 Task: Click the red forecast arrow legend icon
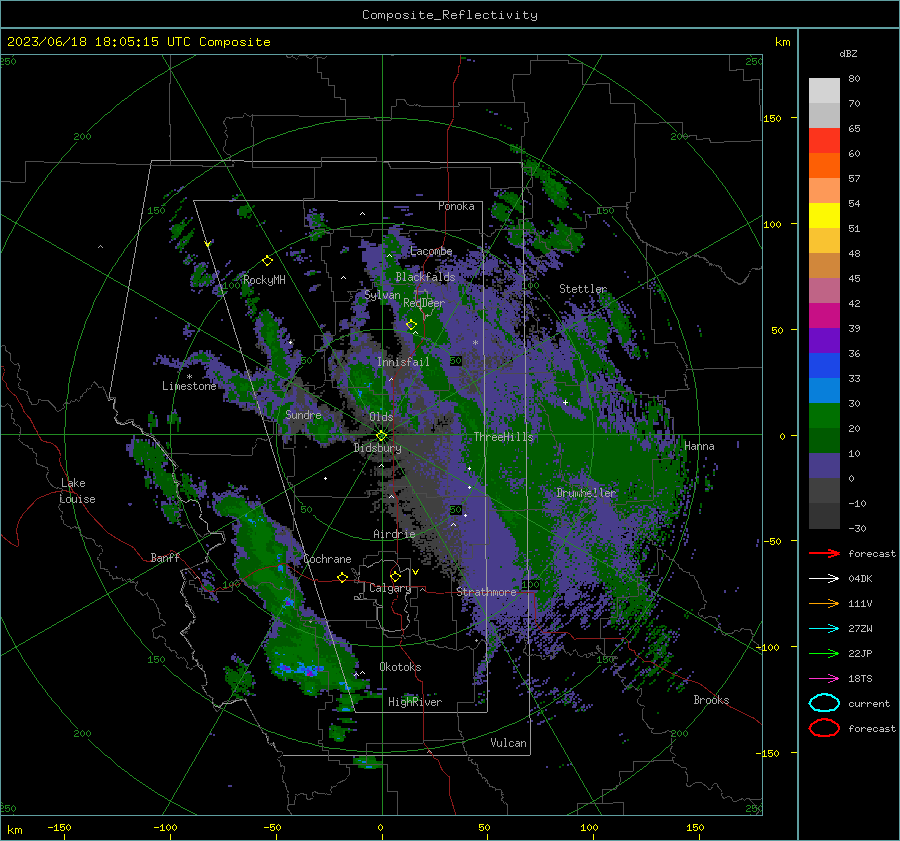pos(824,553)
